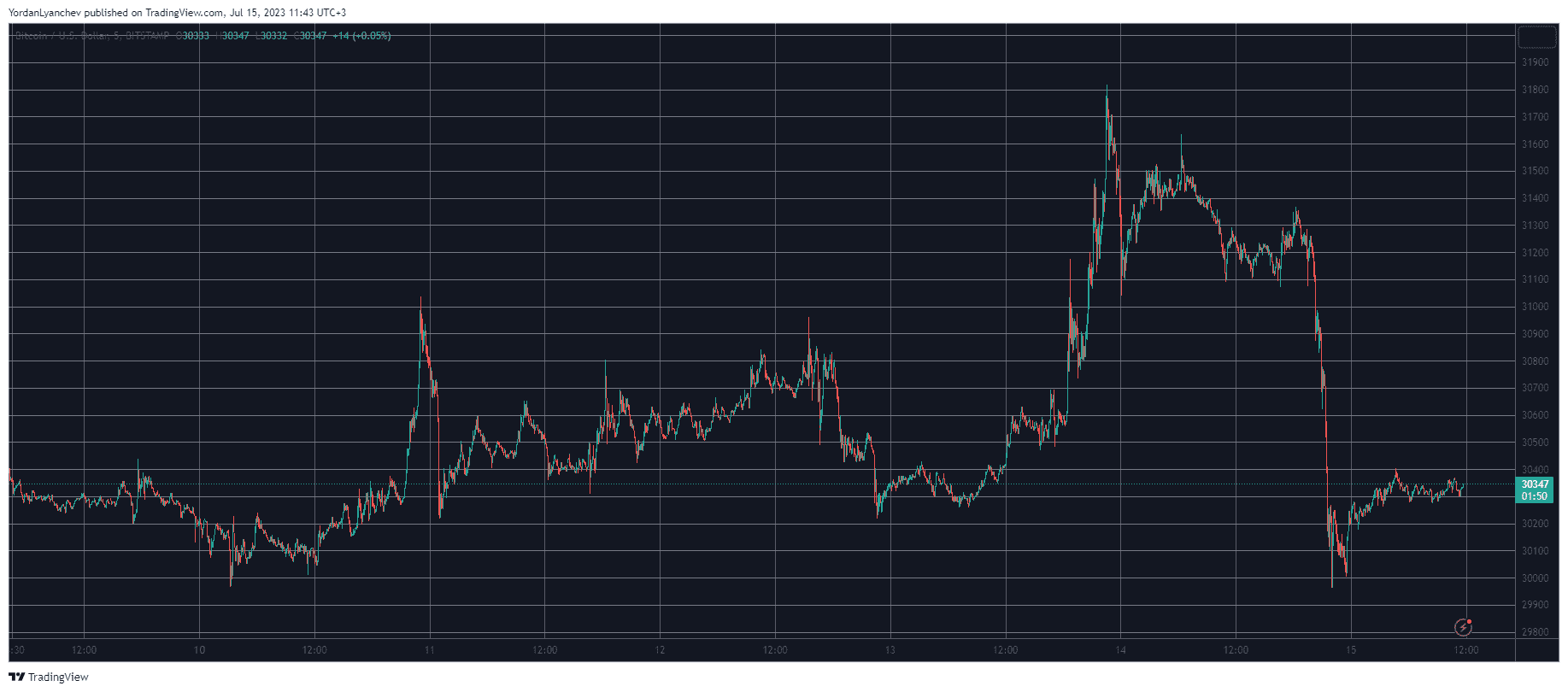Viewport: 1568px width, 692px height.
Task: Click the date label 14 on time axis
Action: pyautogui.click(x=1120, y=650)
